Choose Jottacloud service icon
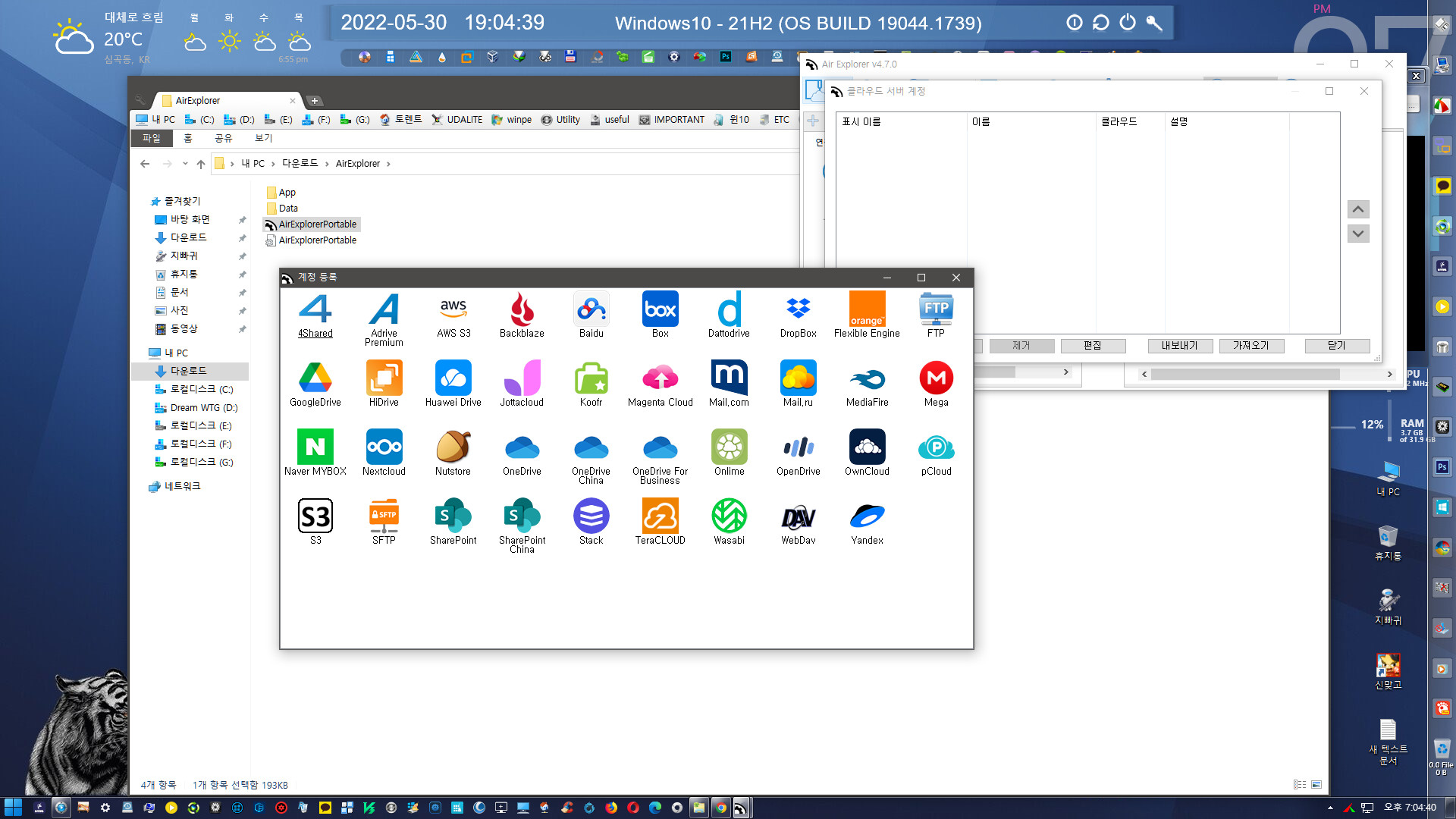Image resolution: width=1456 pixels, height=819 pixels. tap(522, 384)
